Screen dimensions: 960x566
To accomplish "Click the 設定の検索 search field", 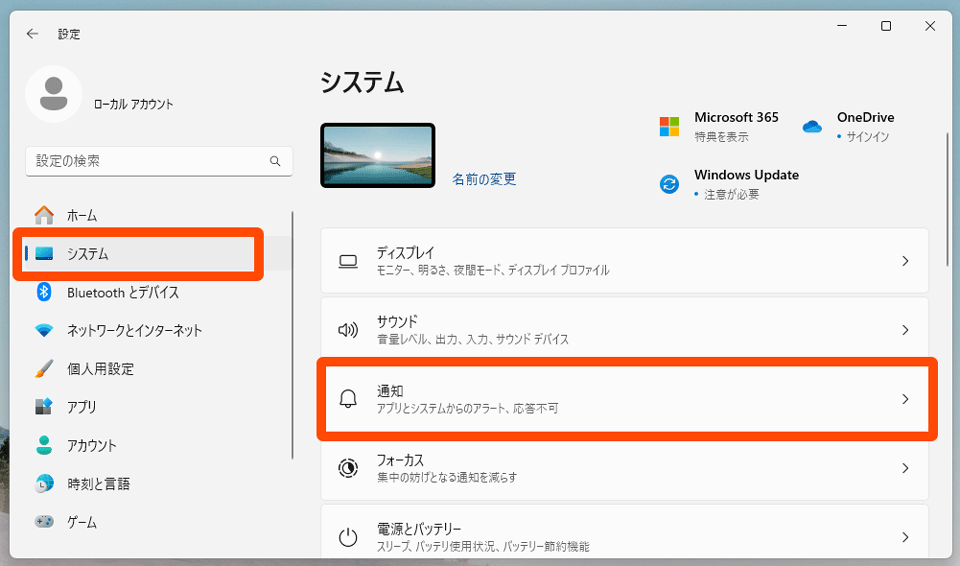I will 159,161.
